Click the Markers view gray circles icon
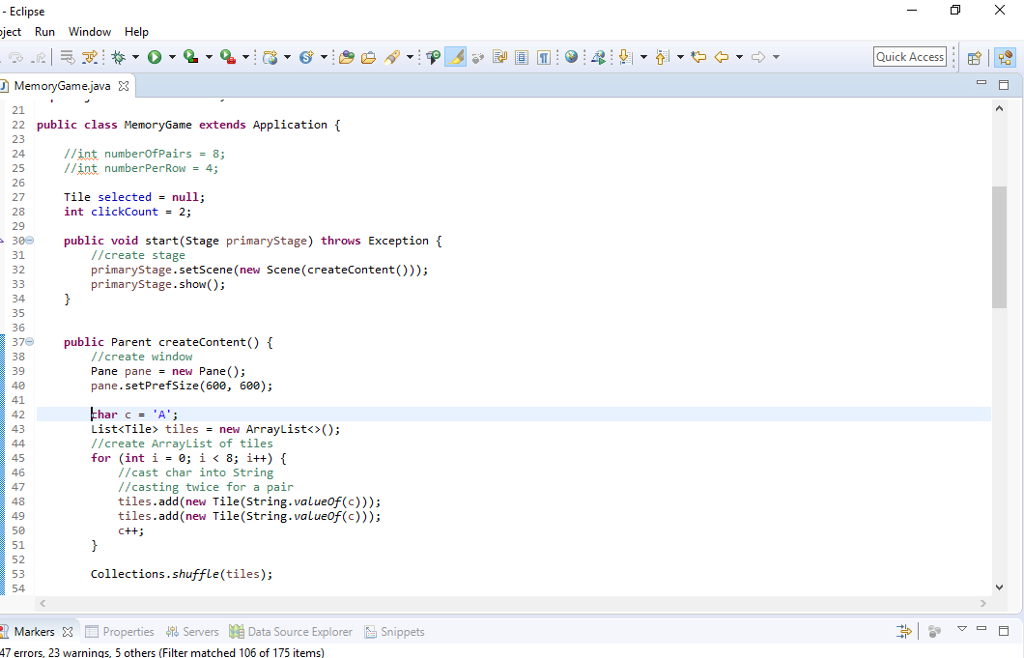The height and width of the screenshot is (658, 1024). point(935,631)
